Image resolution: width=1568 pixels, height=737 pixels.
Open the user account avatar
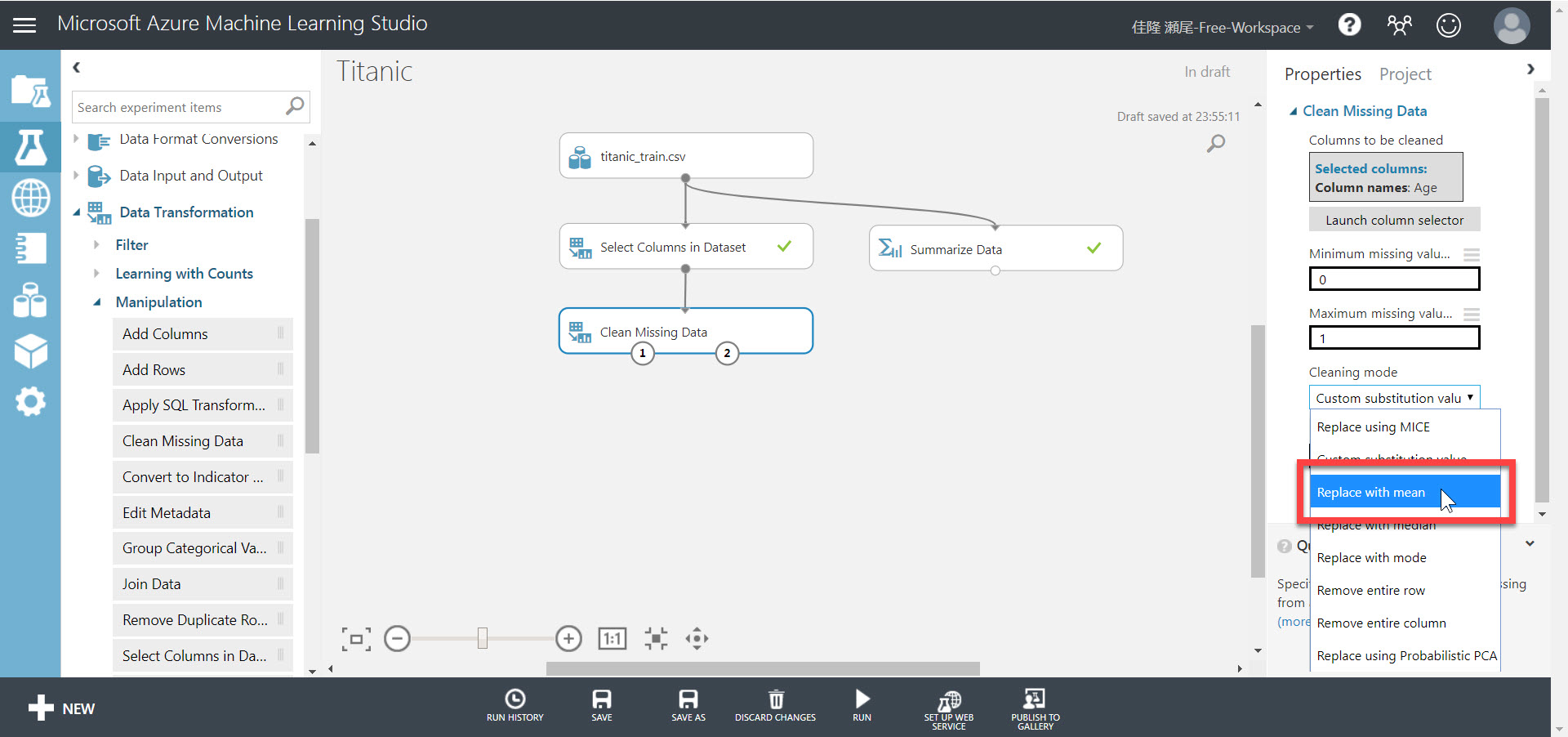coord(1512,25)
